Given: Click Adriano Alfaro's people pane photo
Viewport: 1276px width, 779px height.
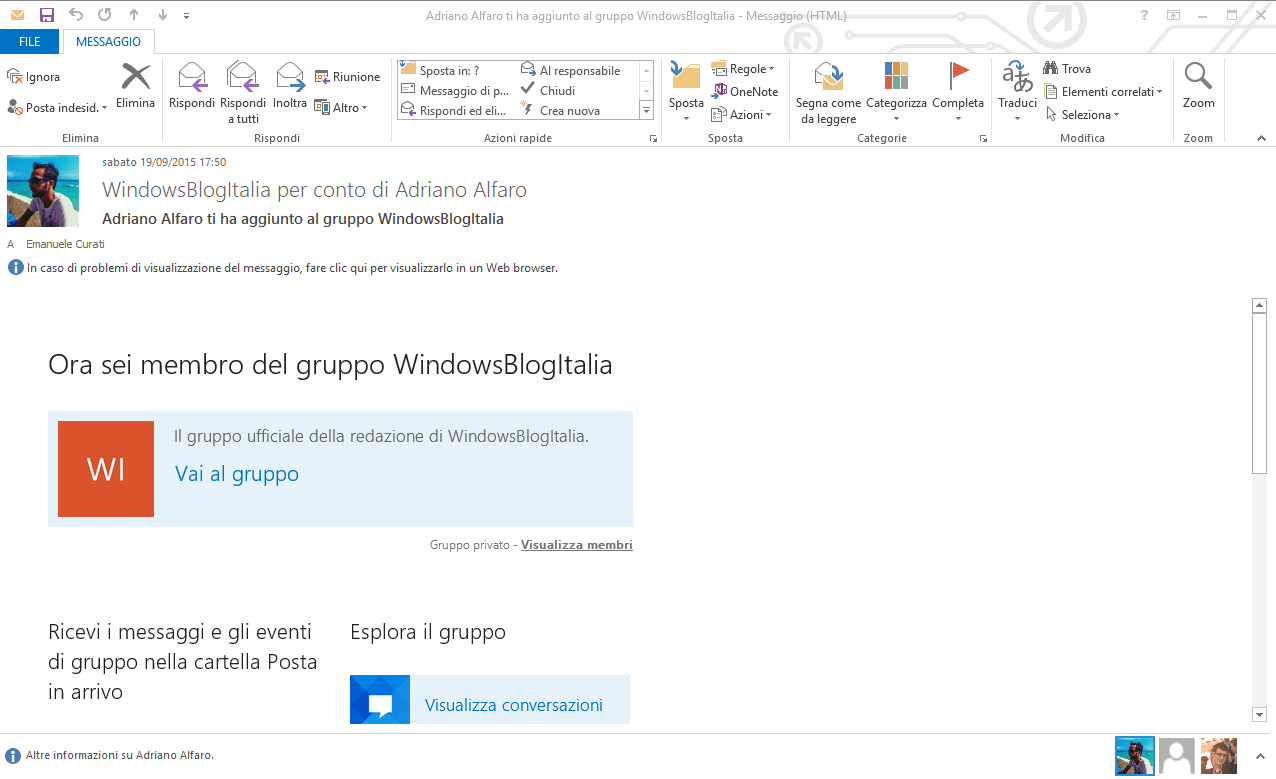Looking at the screenshot, I should (1135, 756).
